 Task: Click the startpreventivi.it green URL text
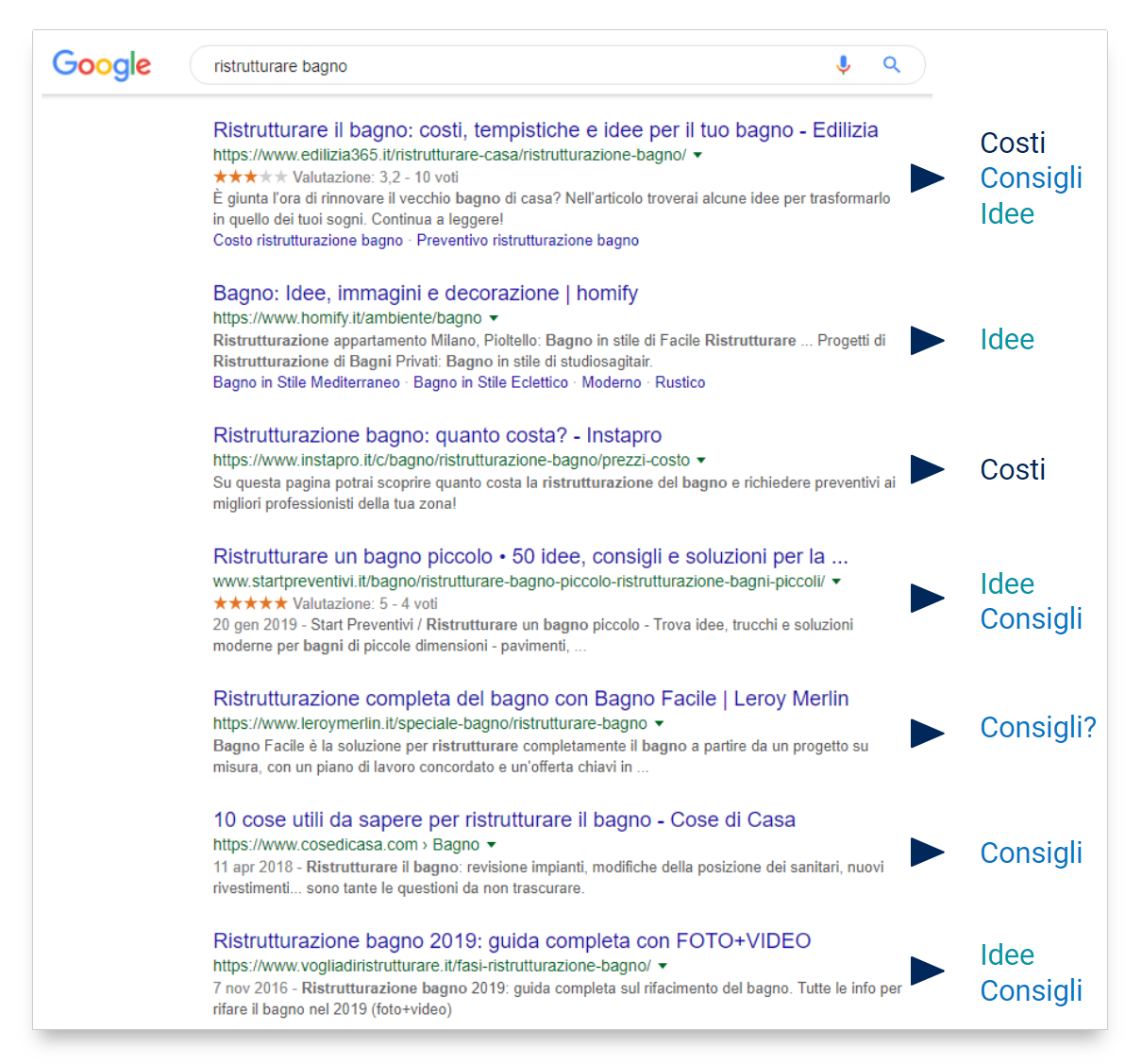[519, 582]
